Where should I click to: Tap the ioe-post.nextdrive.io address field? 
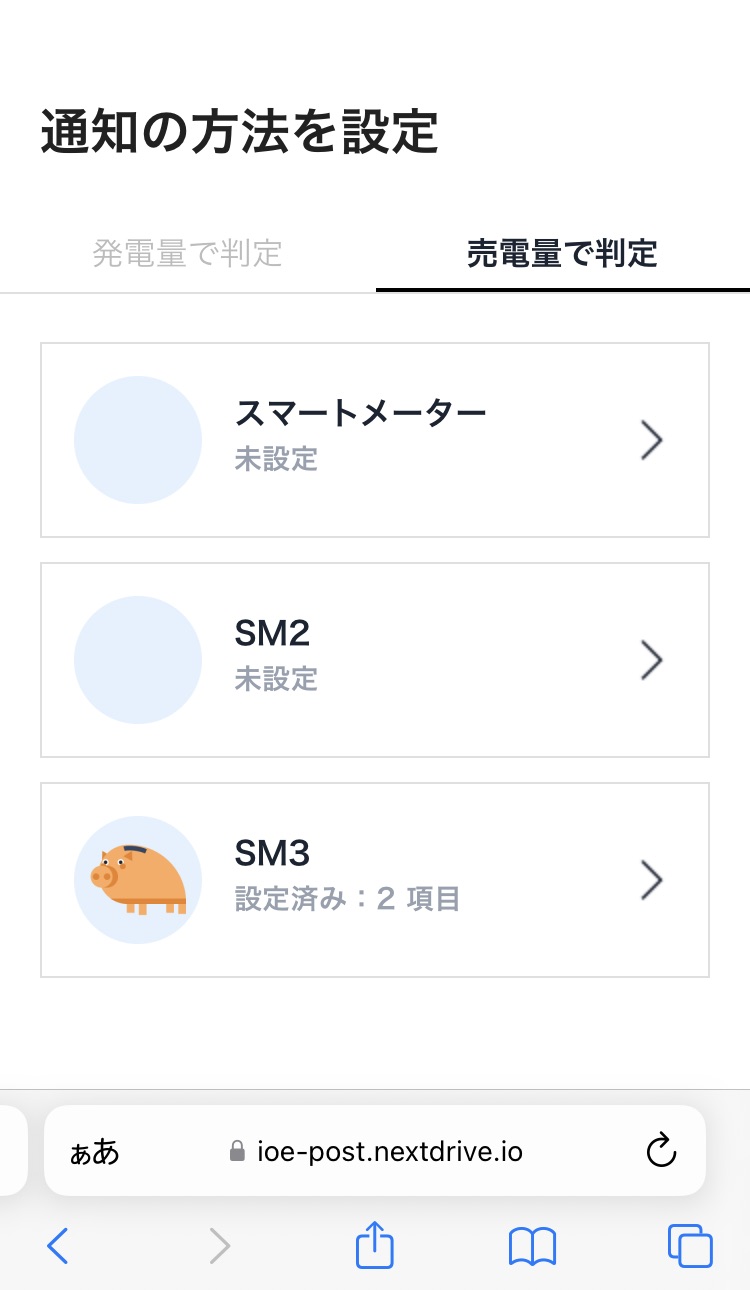pyautogui.click(x=390, y=1152)
